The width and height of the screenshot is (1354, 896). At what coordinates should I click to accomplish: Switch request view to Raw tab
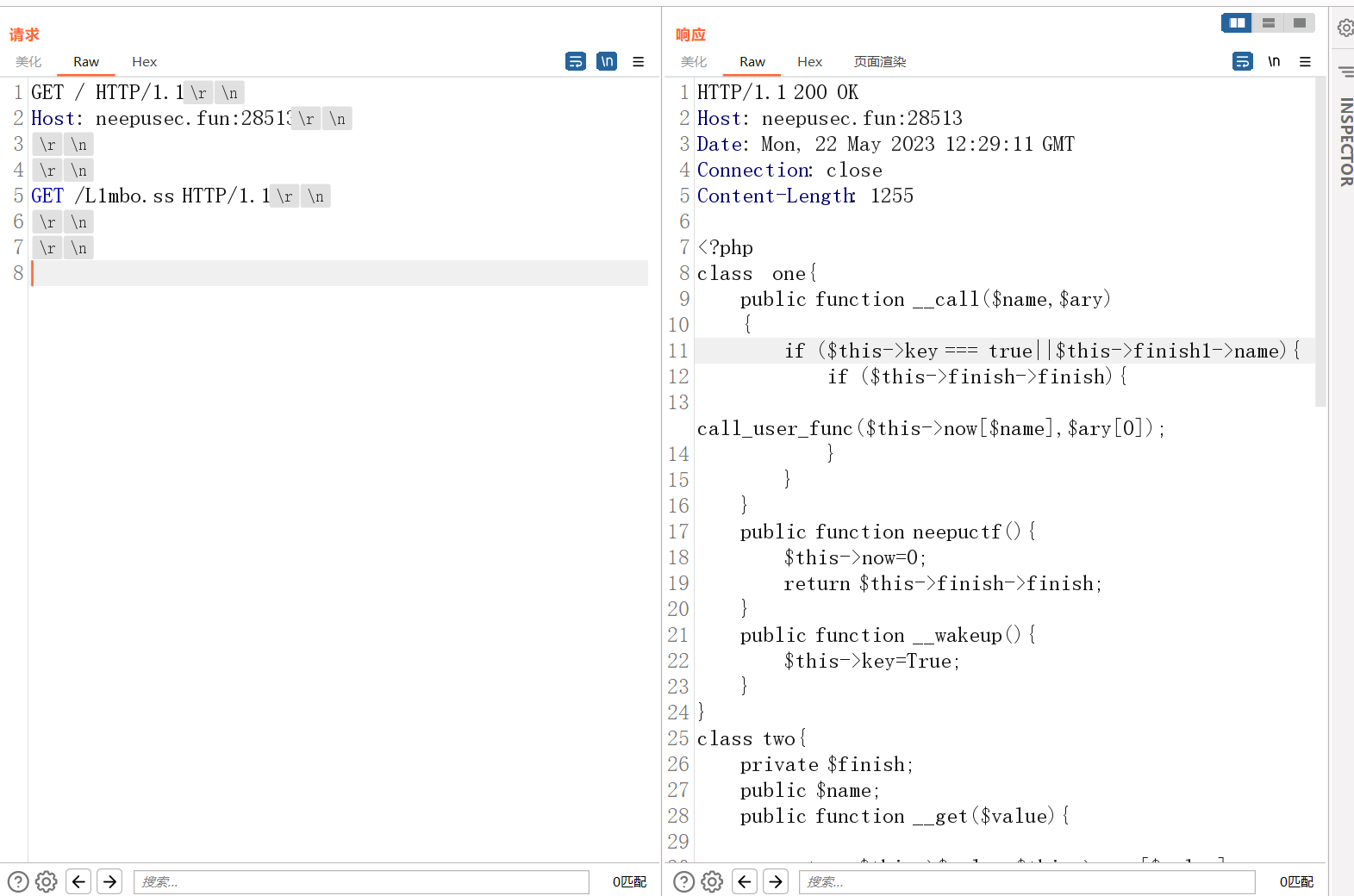click(86, 61)
